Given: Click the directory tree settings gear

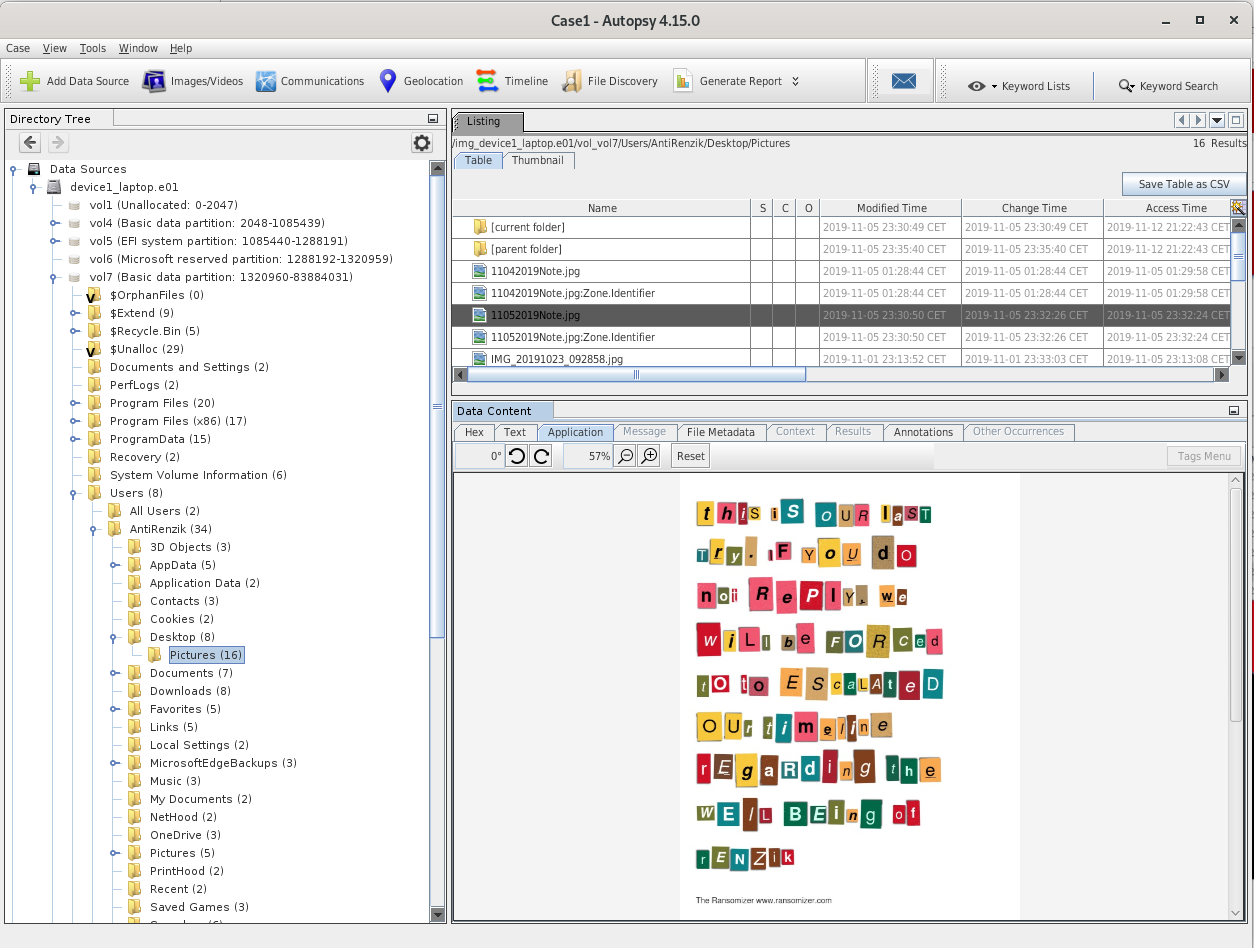Looking at the screenshot, I should (422, 143).
